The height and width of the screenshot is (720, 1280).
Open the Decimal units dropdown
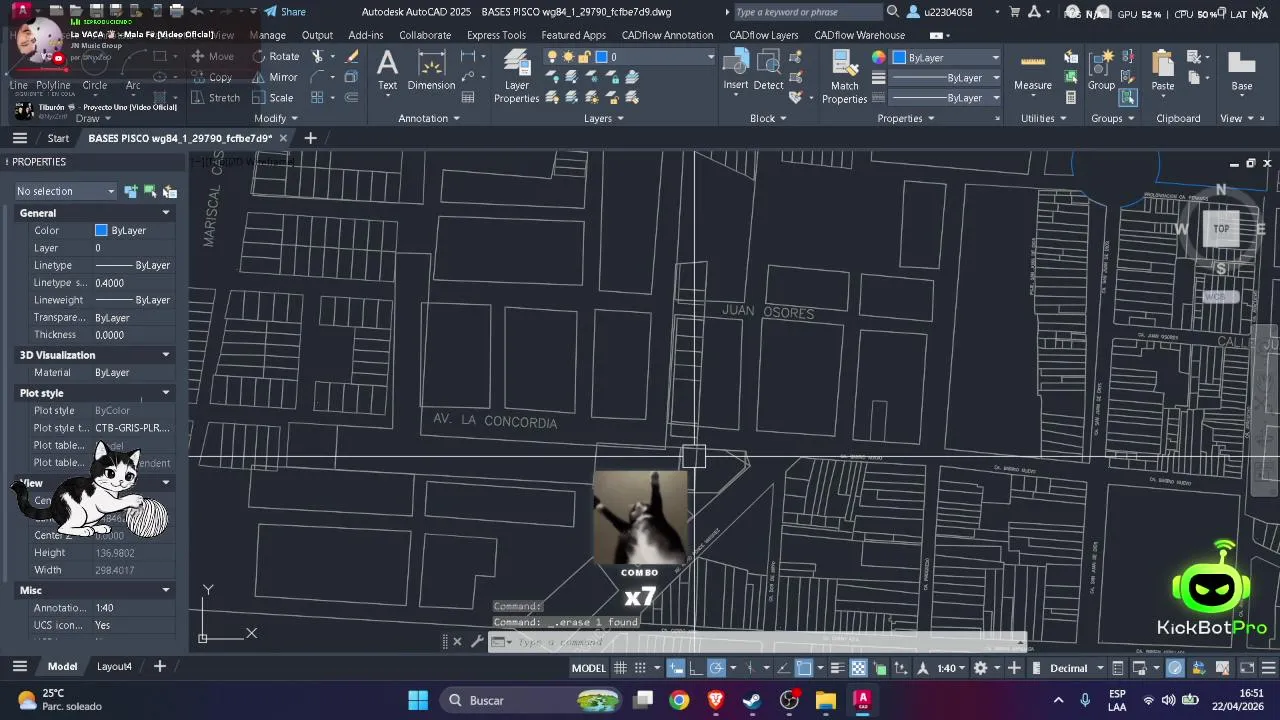(1075, 668)
